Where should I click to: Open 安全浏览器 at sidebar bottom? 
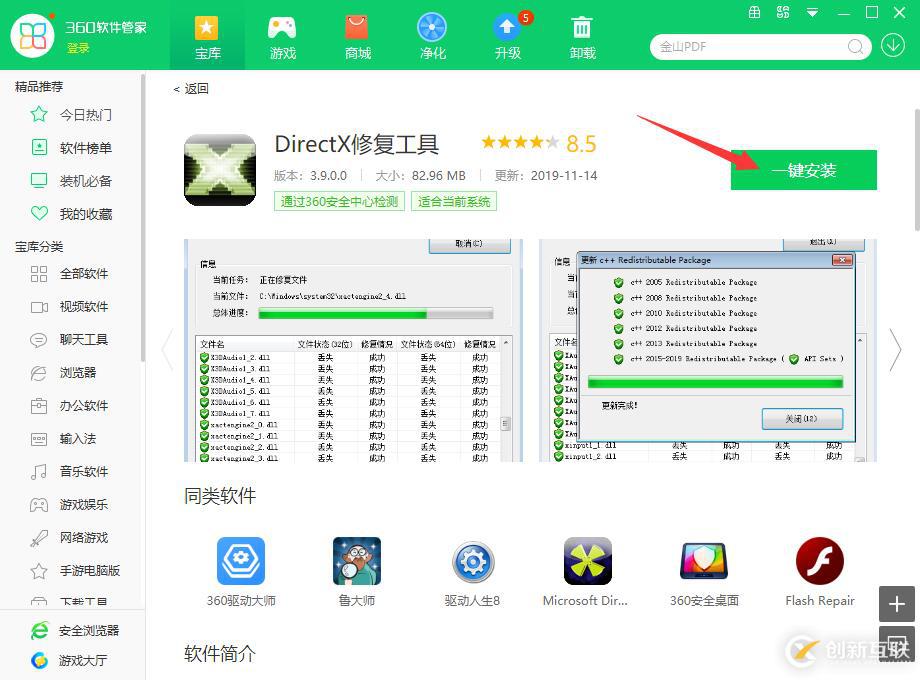tap(75, 631)
